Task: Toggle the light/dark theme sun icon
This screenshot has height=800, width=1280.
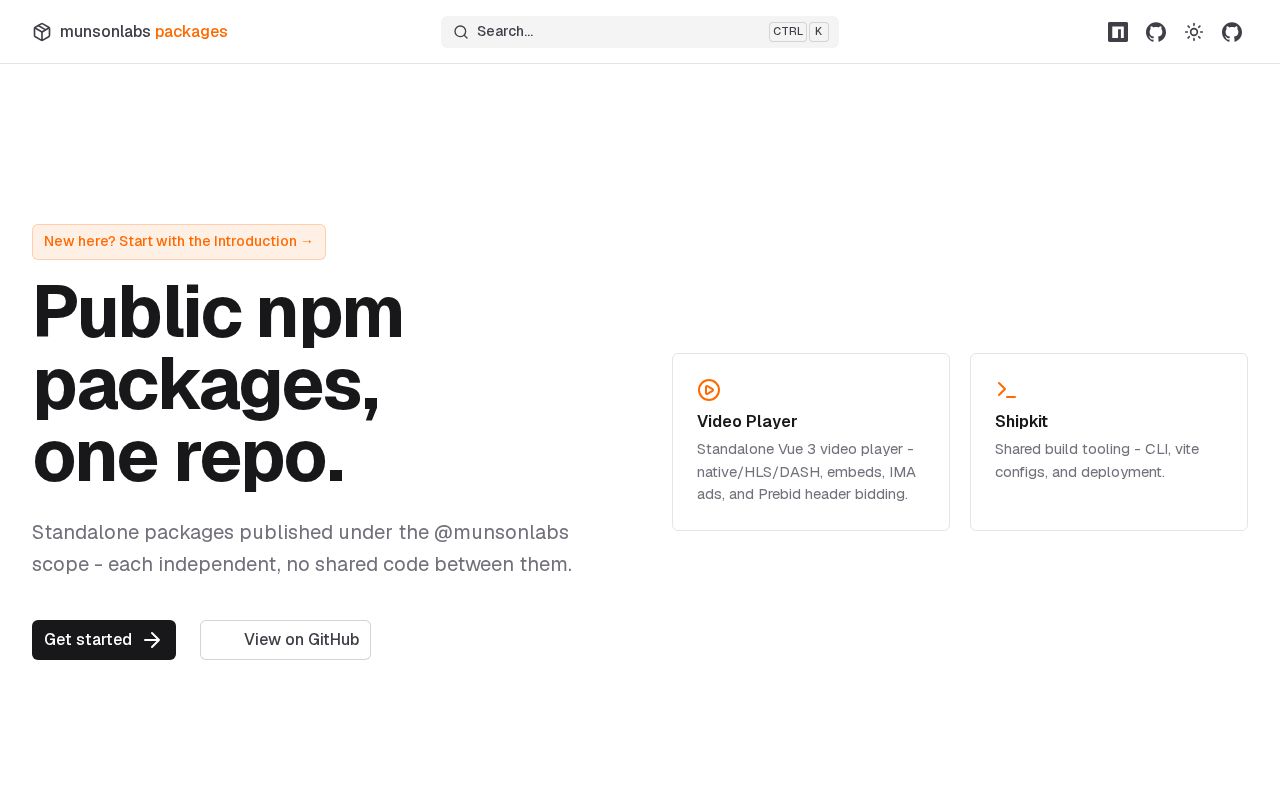Action: (1194, 32)
